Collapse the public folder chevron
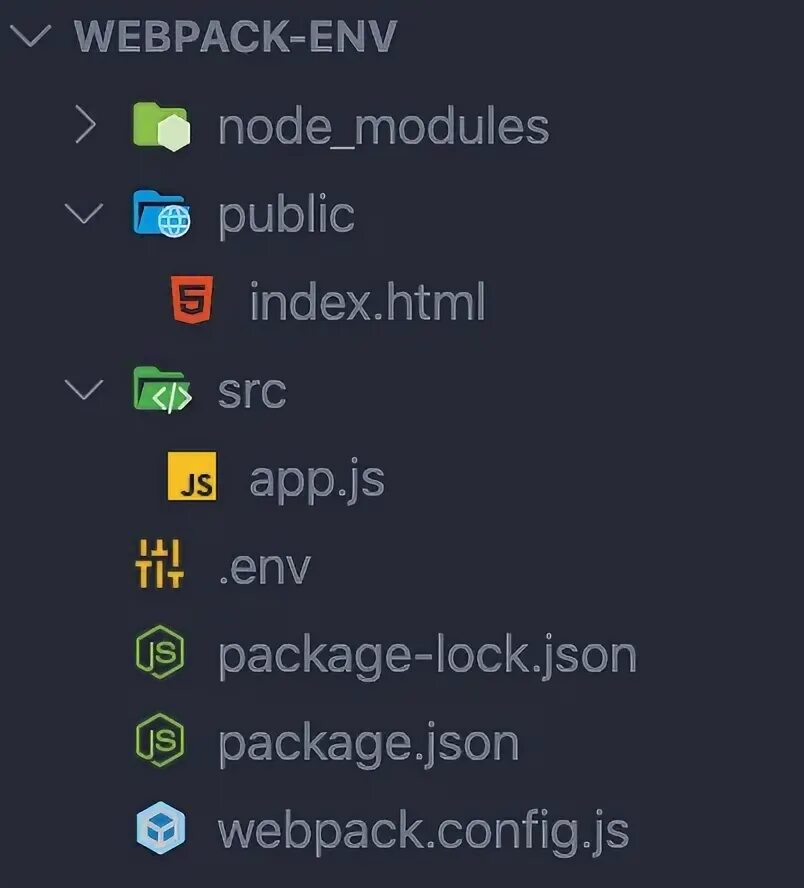The height and width of the screenshot is (888, 804). click(x=84, y=213)
